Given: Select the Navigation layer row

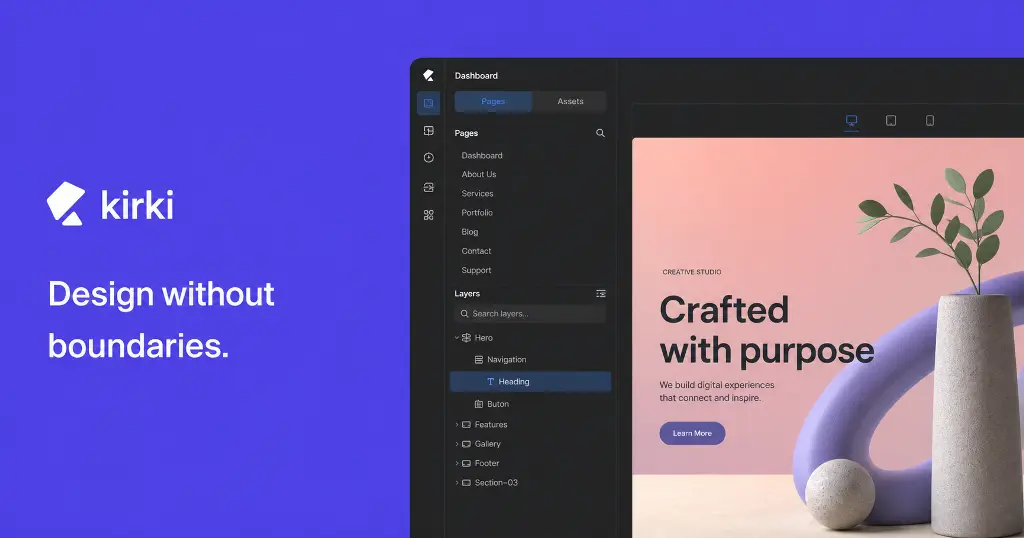Looking at the screenshot, I should point(530,360).
